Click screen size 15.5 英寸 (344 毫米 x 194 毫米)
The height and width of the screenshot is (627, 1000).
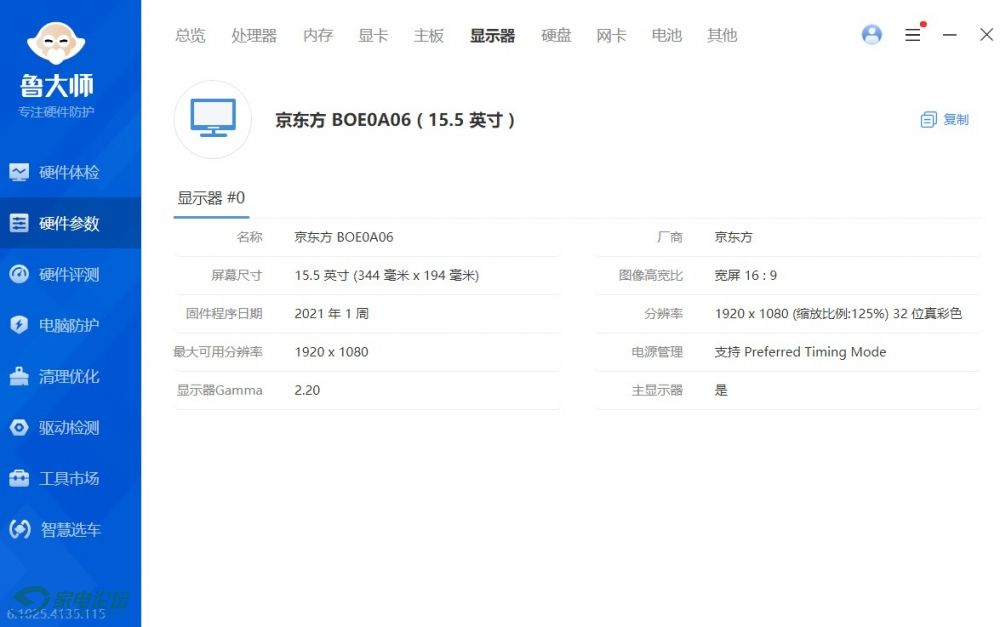pos(386,276)
